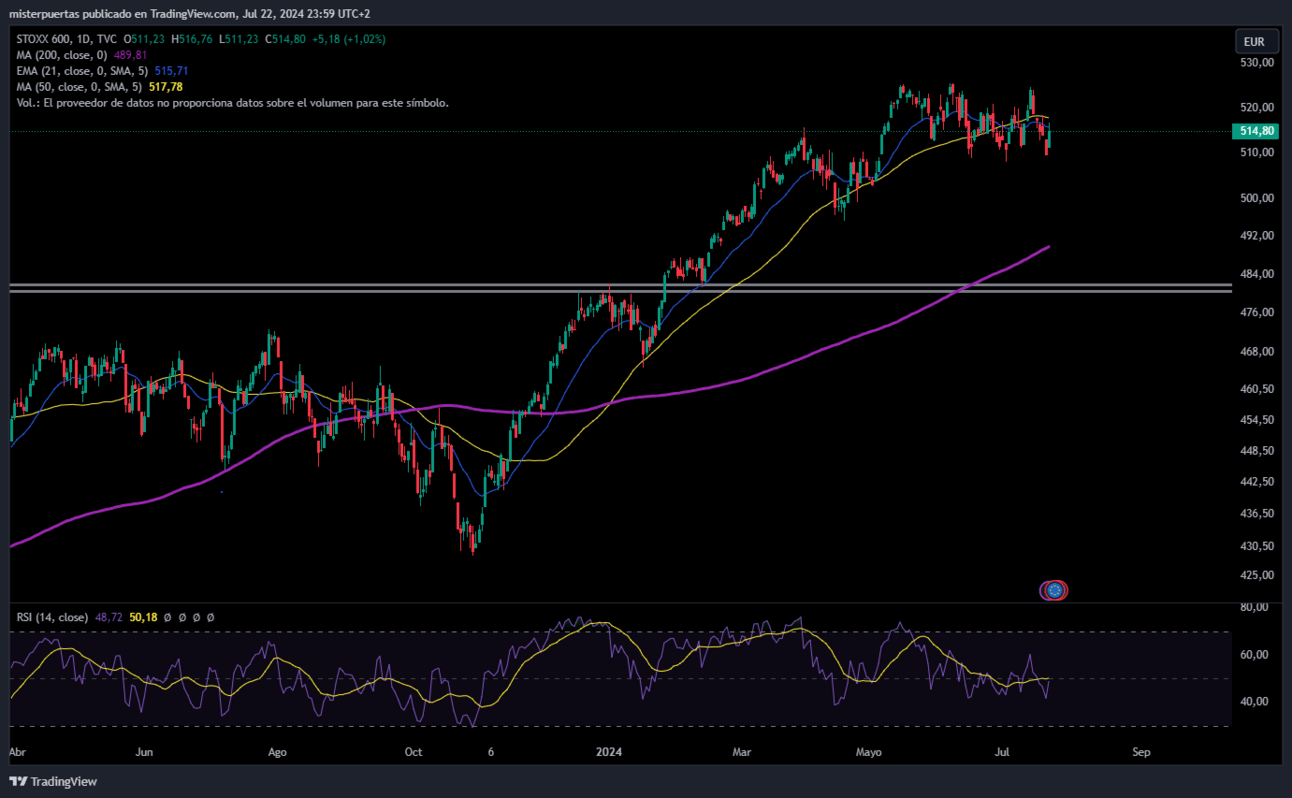Click the Jun label on the time axis
The width and height of the screenshot is (1292, 798).
(x=144, y=751)
